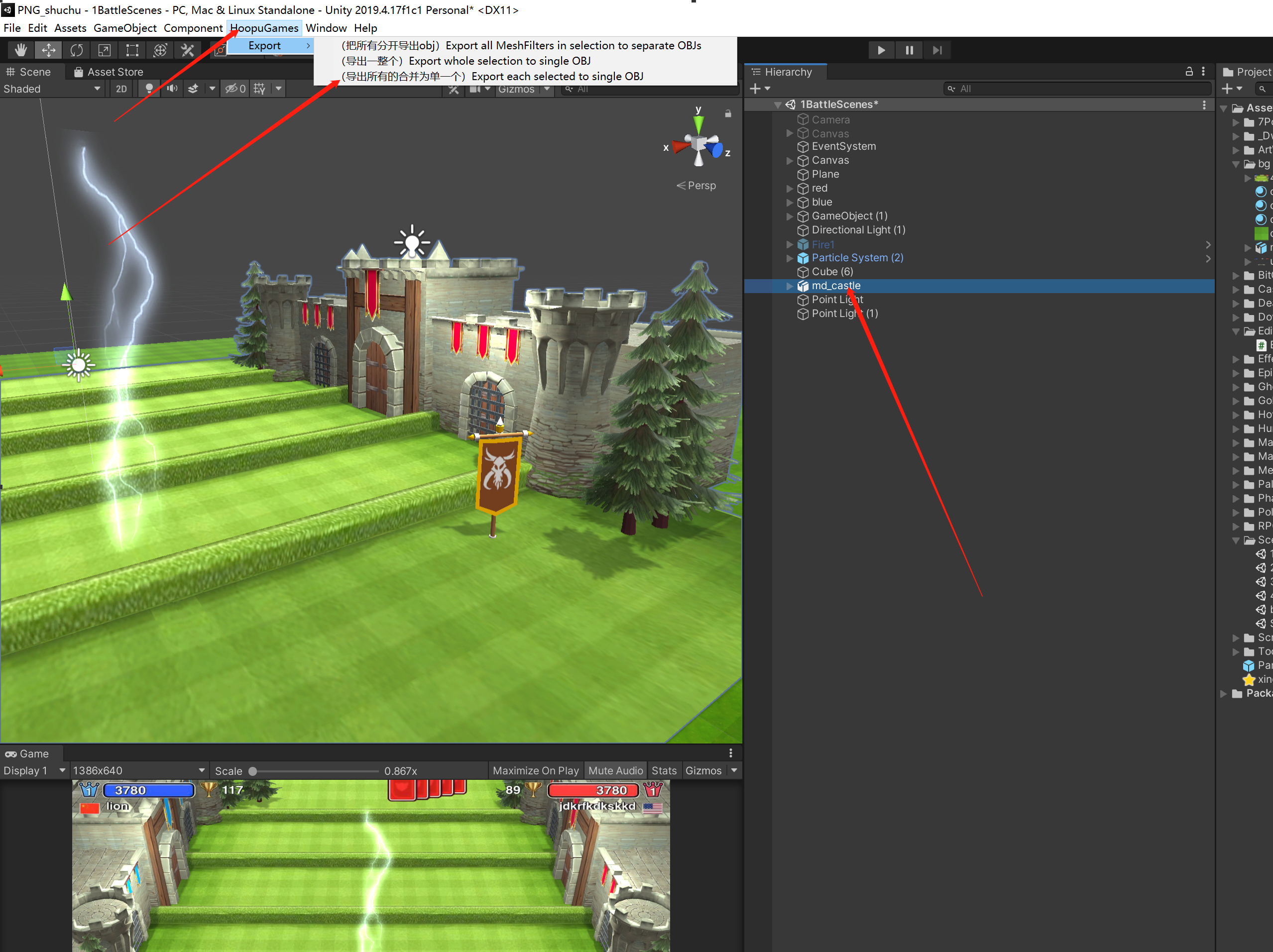The height and width of the screenshot is (952, 1273).
Task: Click the blue Z axis gizmo cone
Action: tap(715, 151)
